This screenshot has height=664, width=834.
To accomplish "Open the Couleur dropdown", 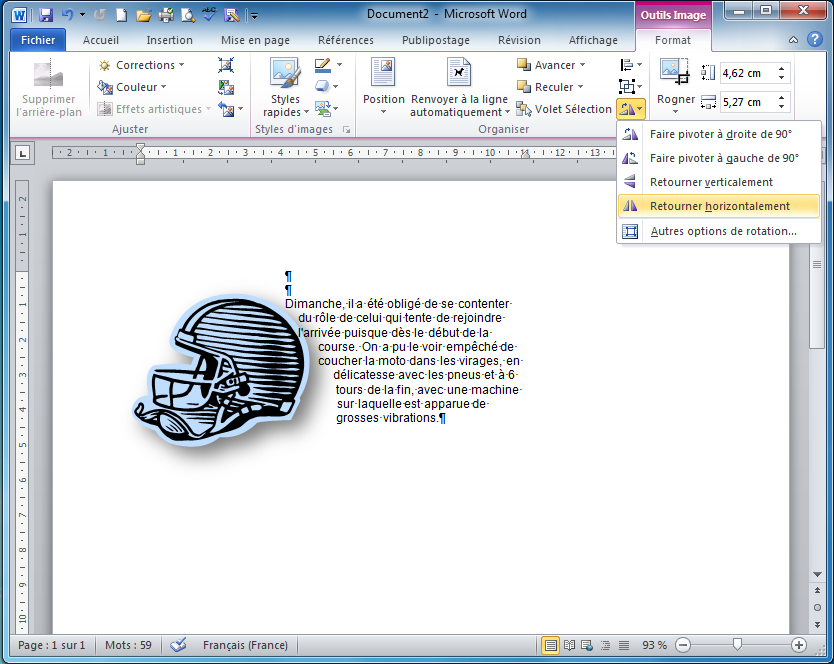I will pos(132,87).
